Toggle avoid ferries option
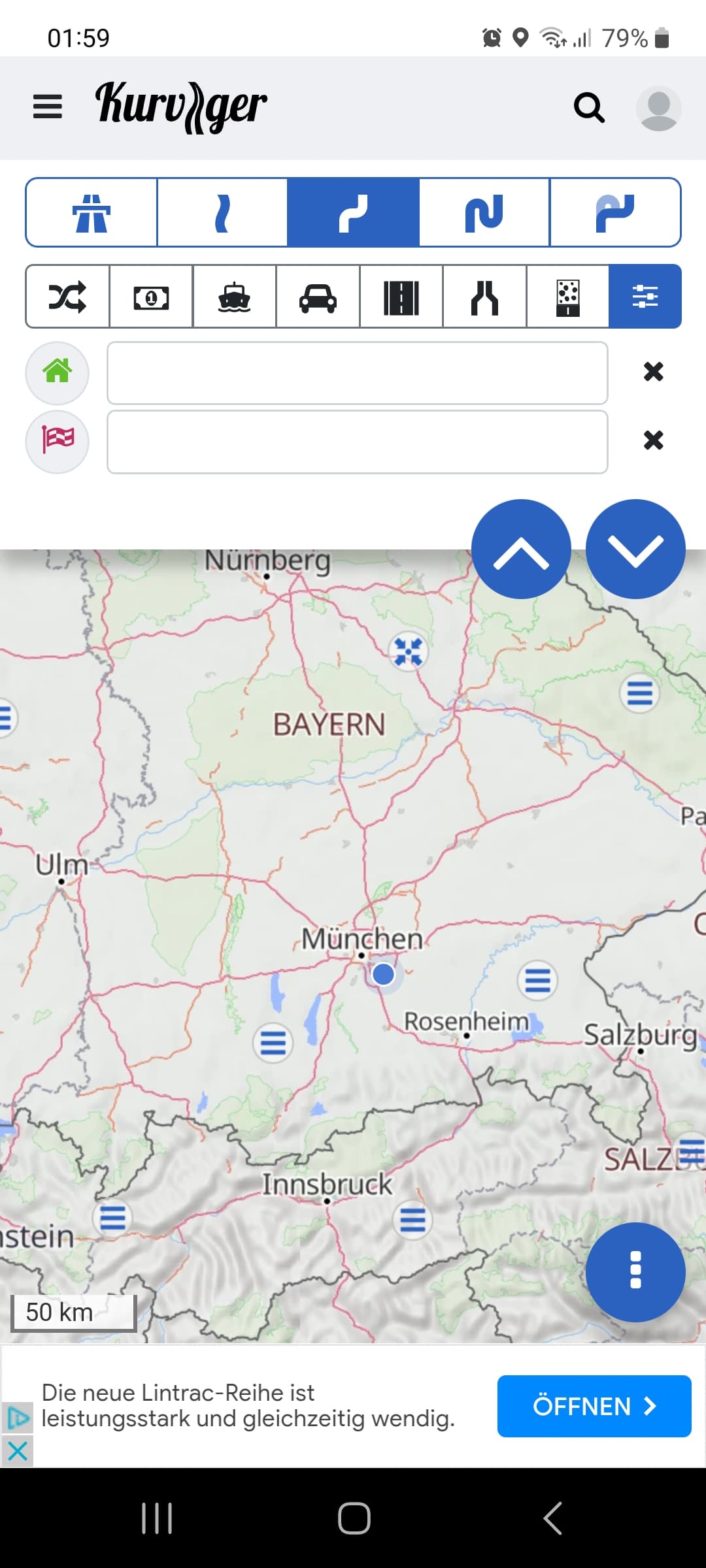The height and width of the screenshot is (1568, 706). (234, 297)
